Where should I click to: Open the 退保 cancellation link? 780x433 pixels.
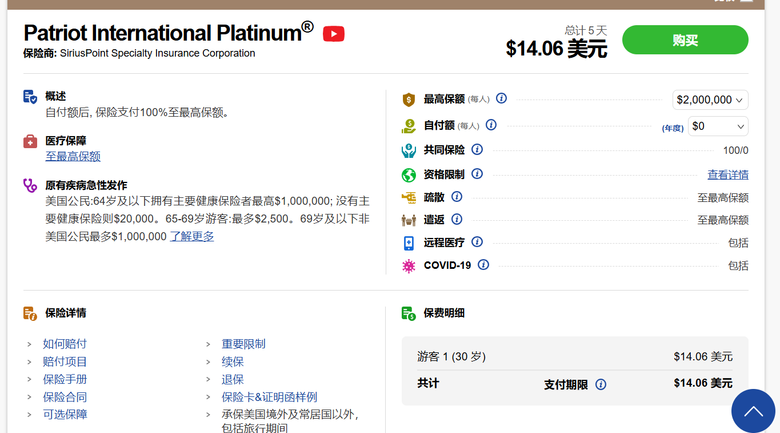[x=233, y=379]
